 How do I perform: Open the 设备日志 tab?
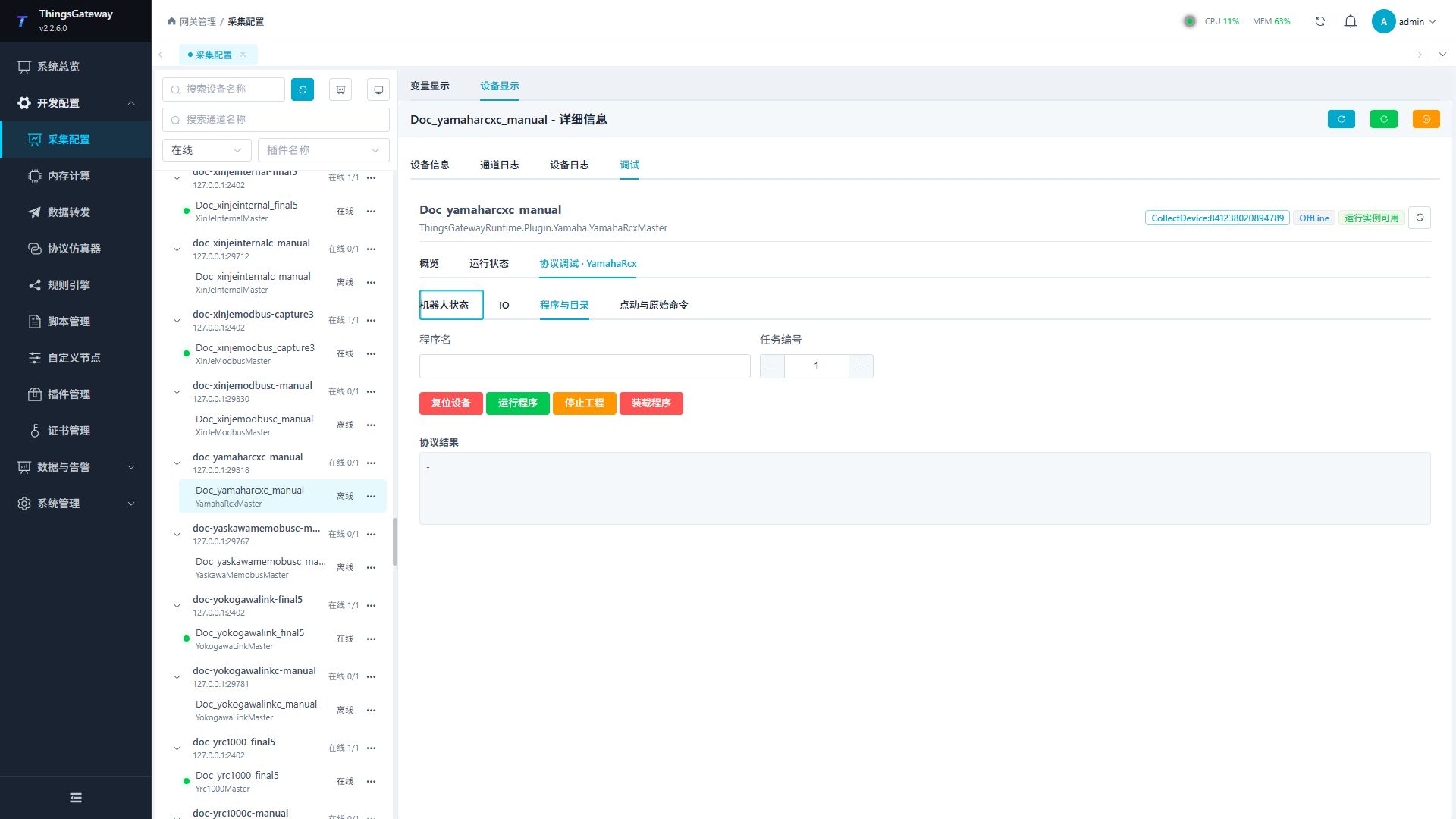[570, 165]
